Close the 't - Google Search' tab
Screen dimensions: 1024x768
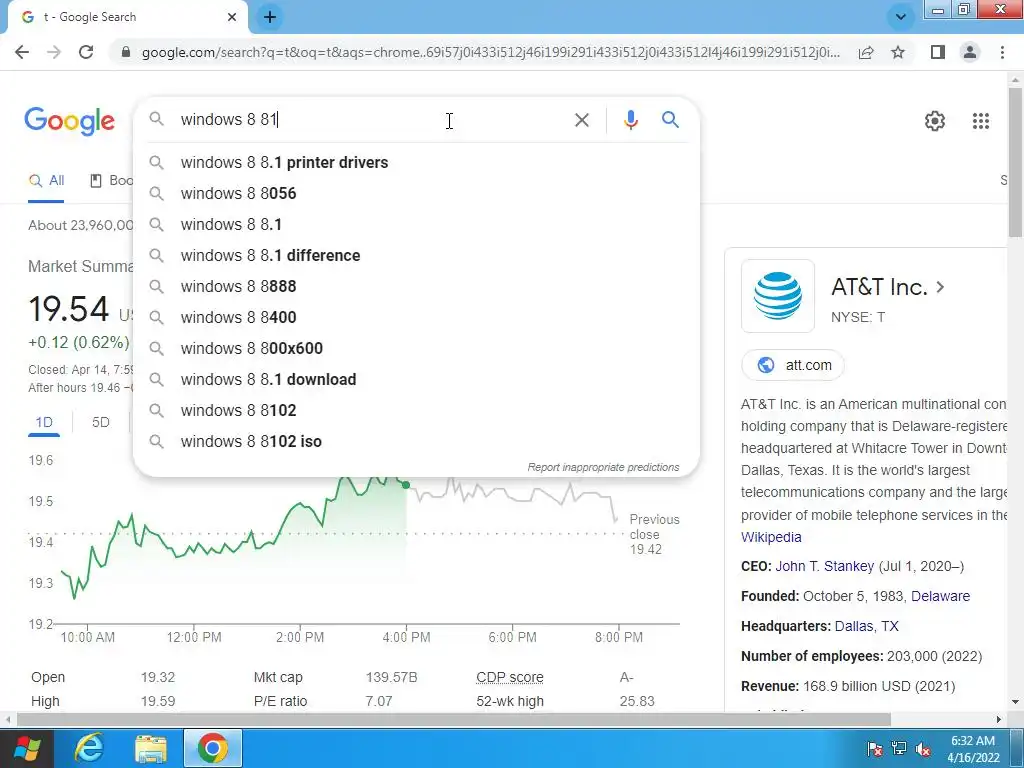click(x=232, y=17)
